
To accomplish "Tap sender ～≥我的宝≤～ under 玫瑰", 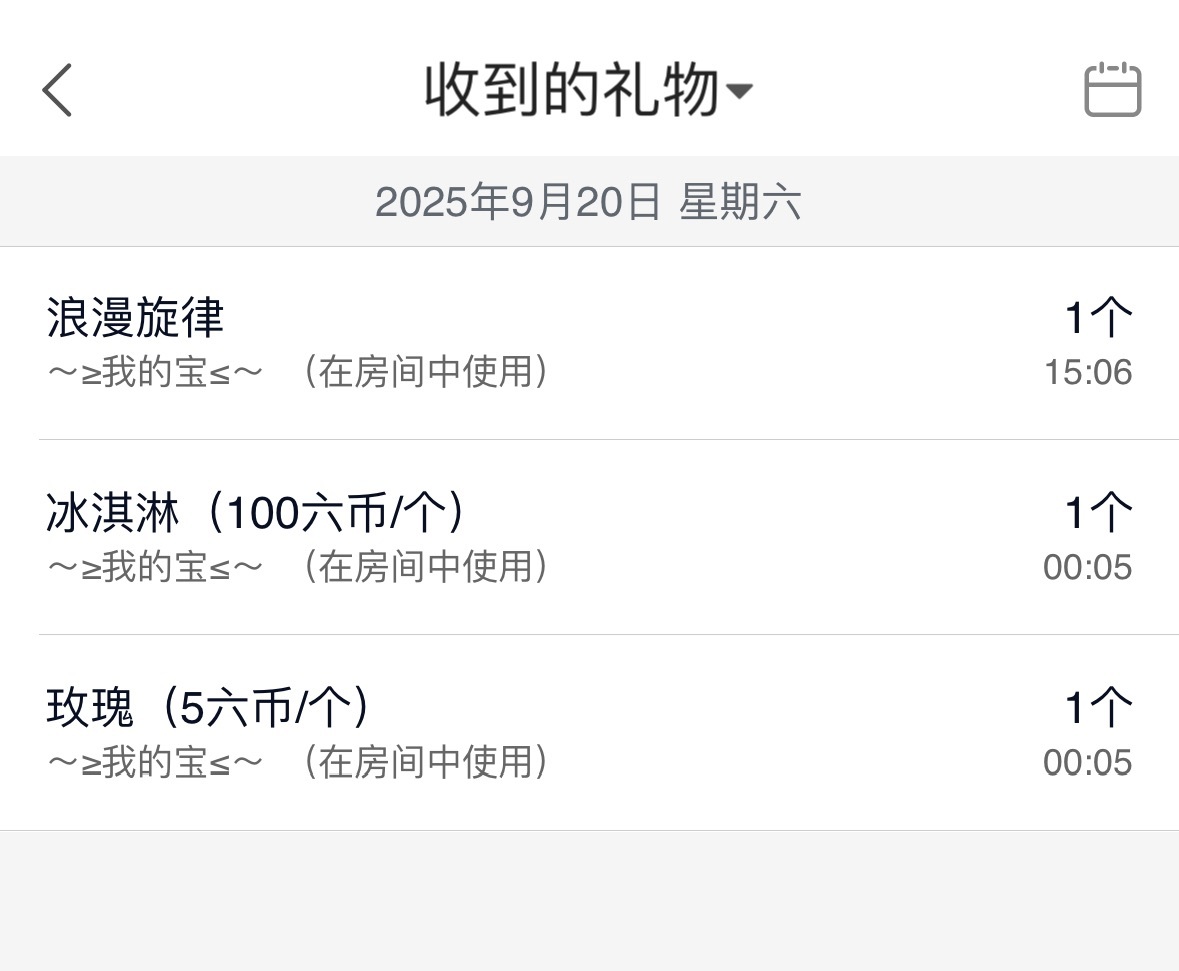I will pyautogui.click(x=155, y=762).
